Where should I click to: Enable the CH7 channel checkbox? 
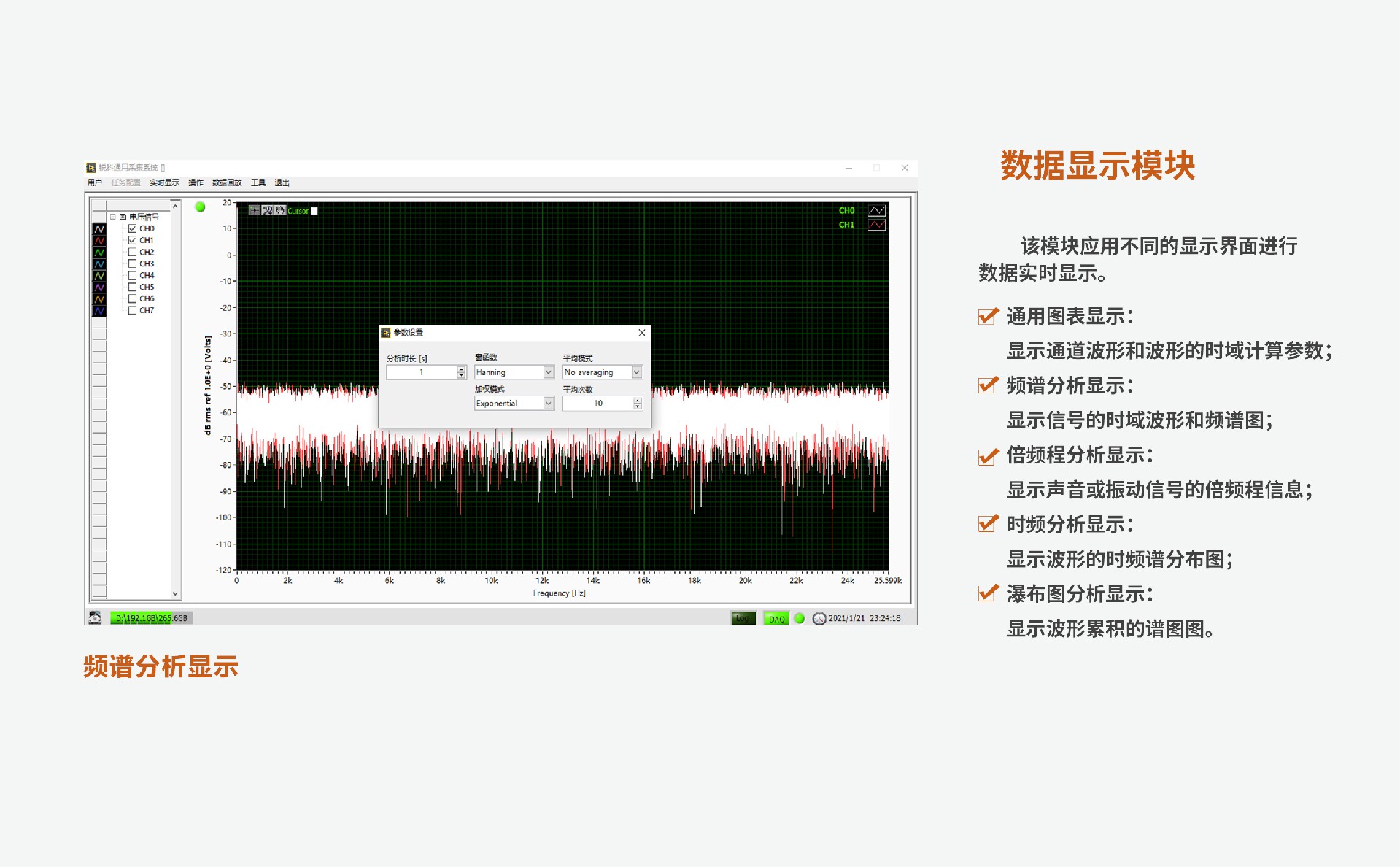(133, 310)
